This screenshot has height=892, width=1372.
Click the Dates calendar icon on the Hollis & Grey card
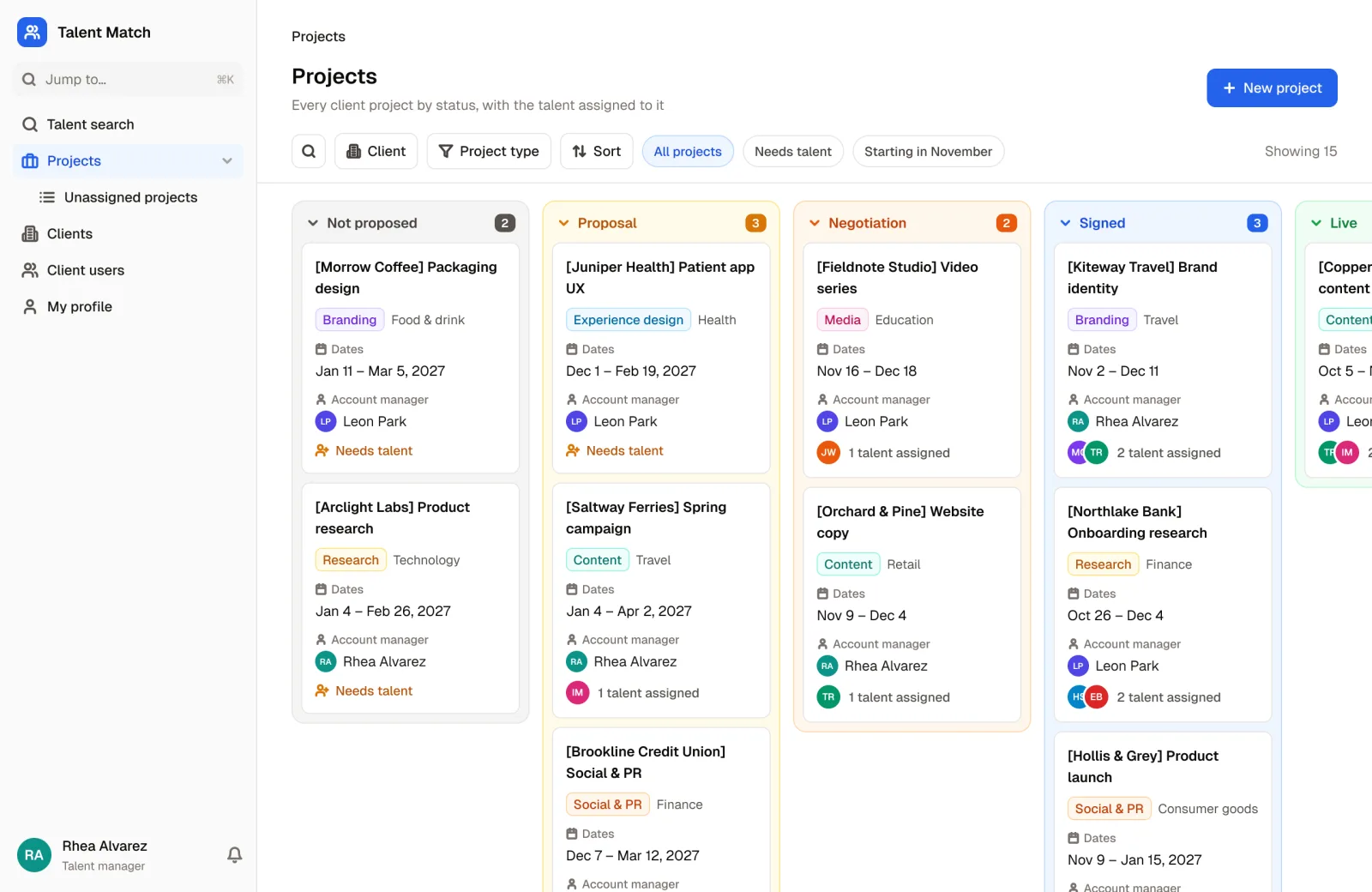pos(1074,838)
